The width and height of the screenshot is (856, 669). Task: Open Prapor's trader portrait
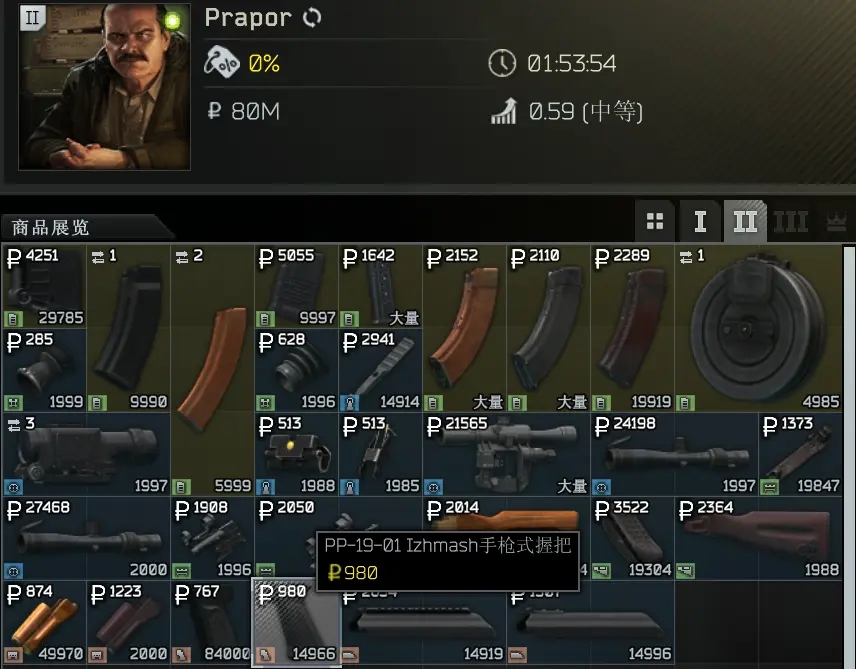pyautogui.click(x=104, y=86)
